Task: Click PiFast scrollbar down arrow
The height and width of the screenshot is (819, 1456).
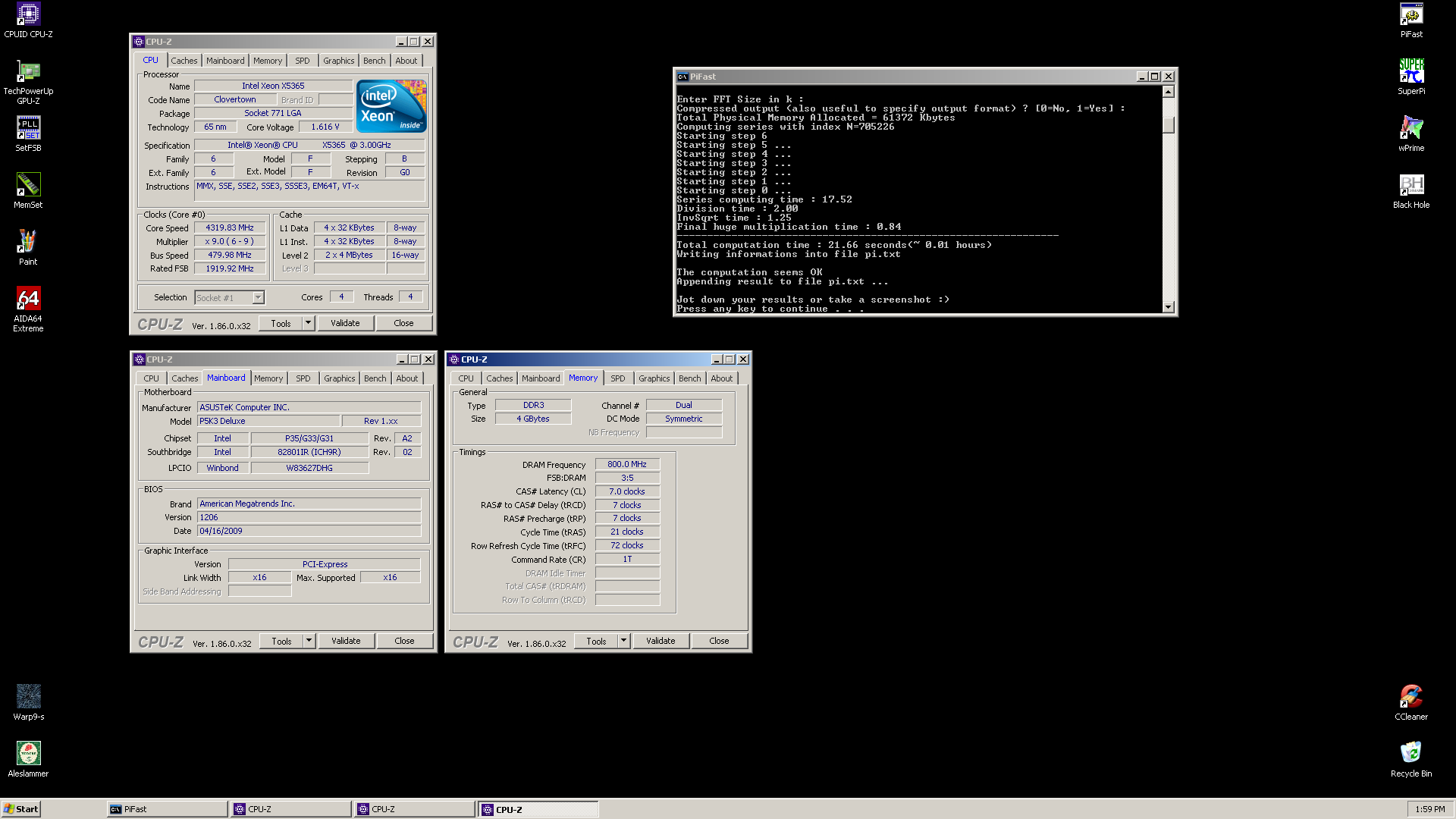Action: coord(1169,307)
